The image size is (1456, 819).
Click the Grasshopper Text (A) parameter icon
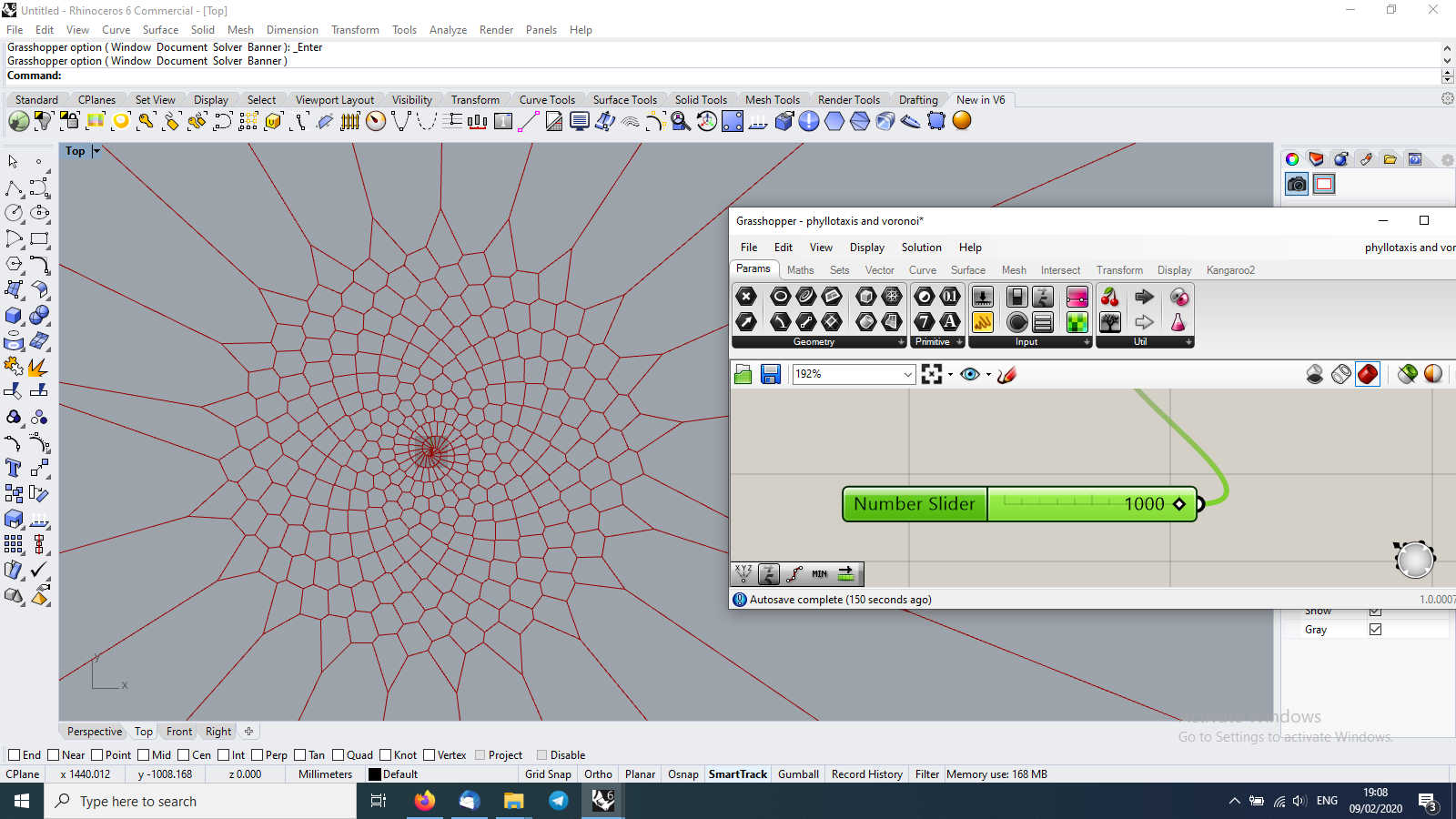tap(950, 321)
